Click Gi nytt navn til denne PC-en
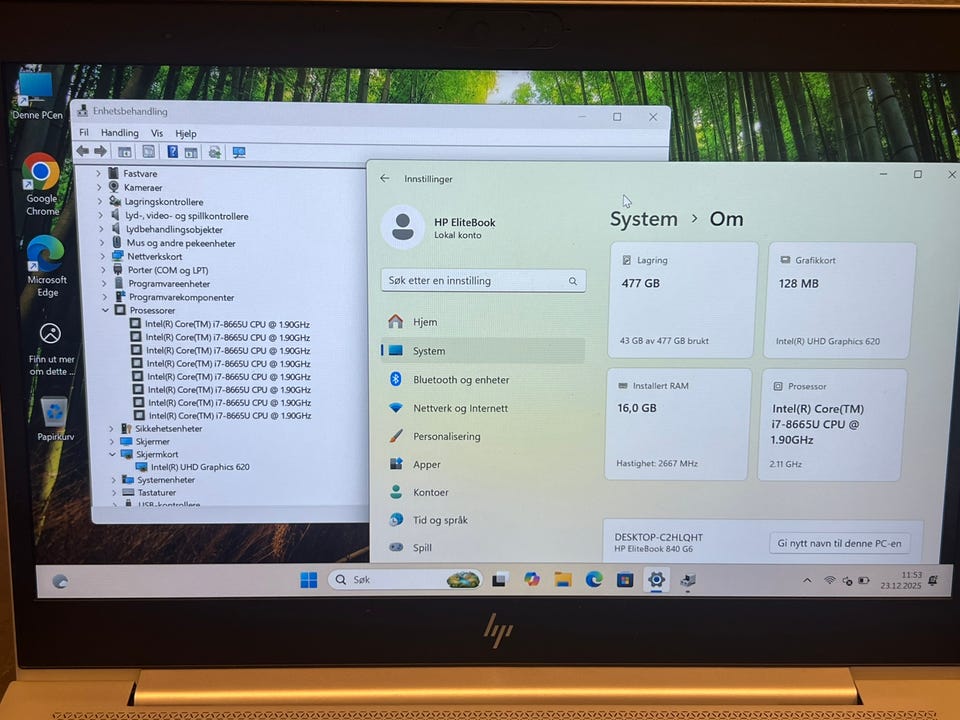Image resolution: width=960 pixels, height=720 pixels. coord(839,543)
